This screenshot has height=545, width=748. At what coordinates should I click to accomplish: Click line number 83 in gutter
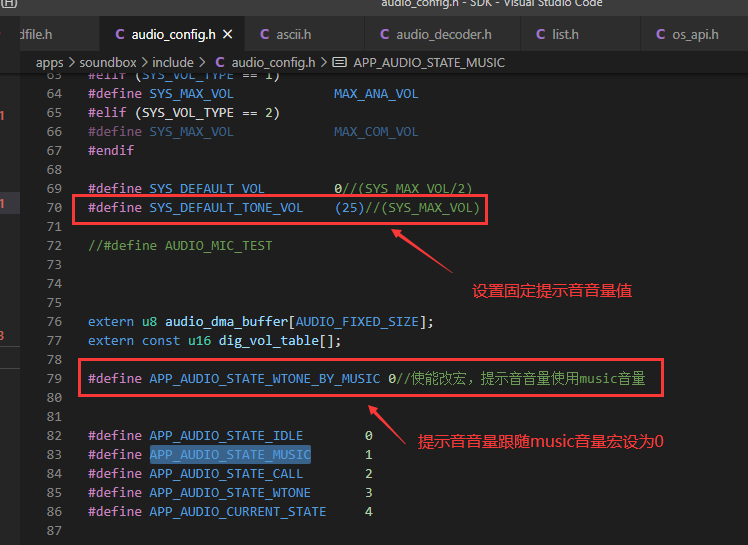[x=54, y=454]
